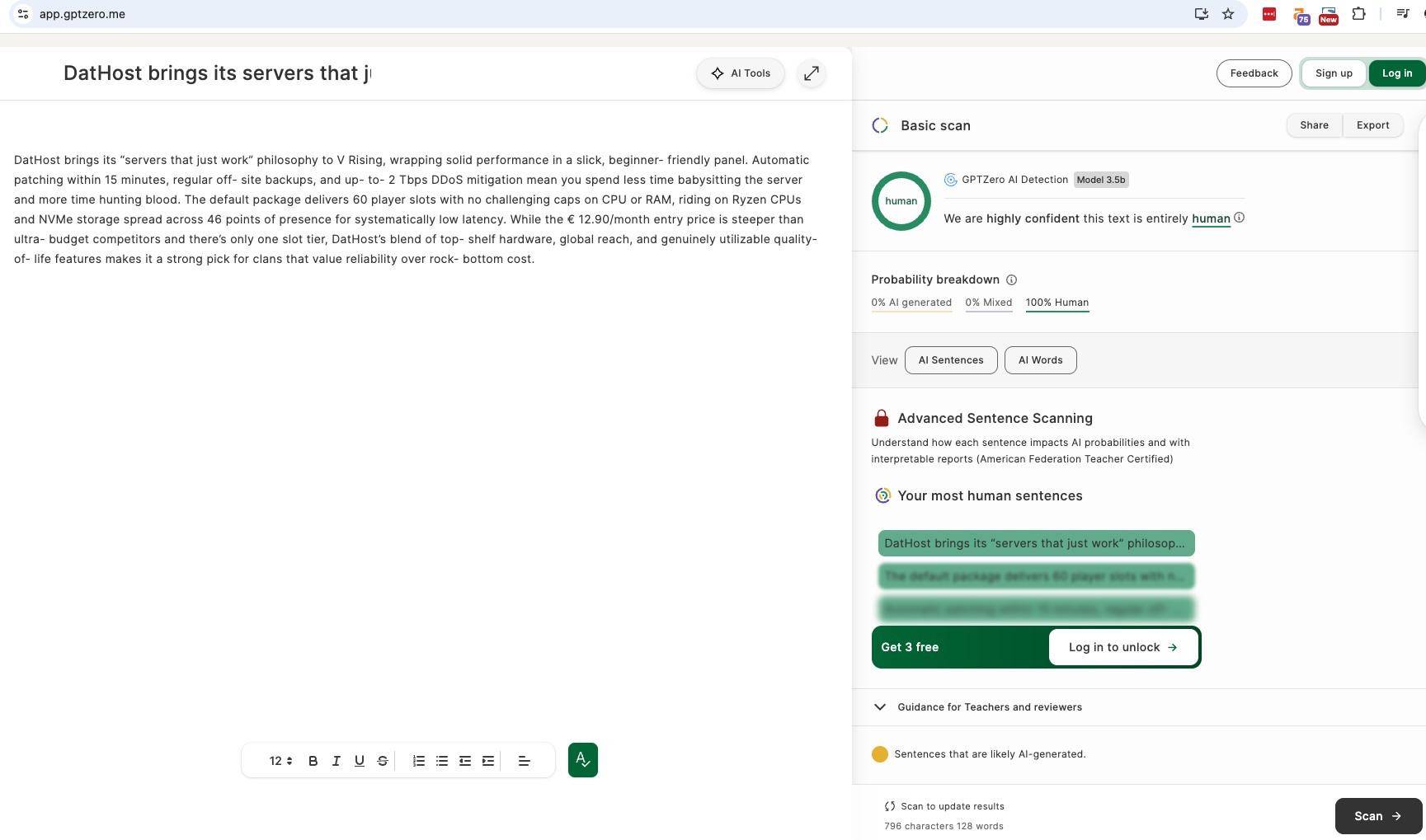Insert numbered list from toolbar

pos(419,761)
